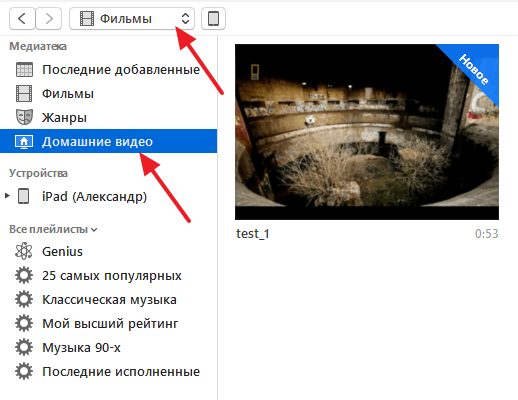Click the back navigation arrow button
518x400 pixels.
click(22, 19)
